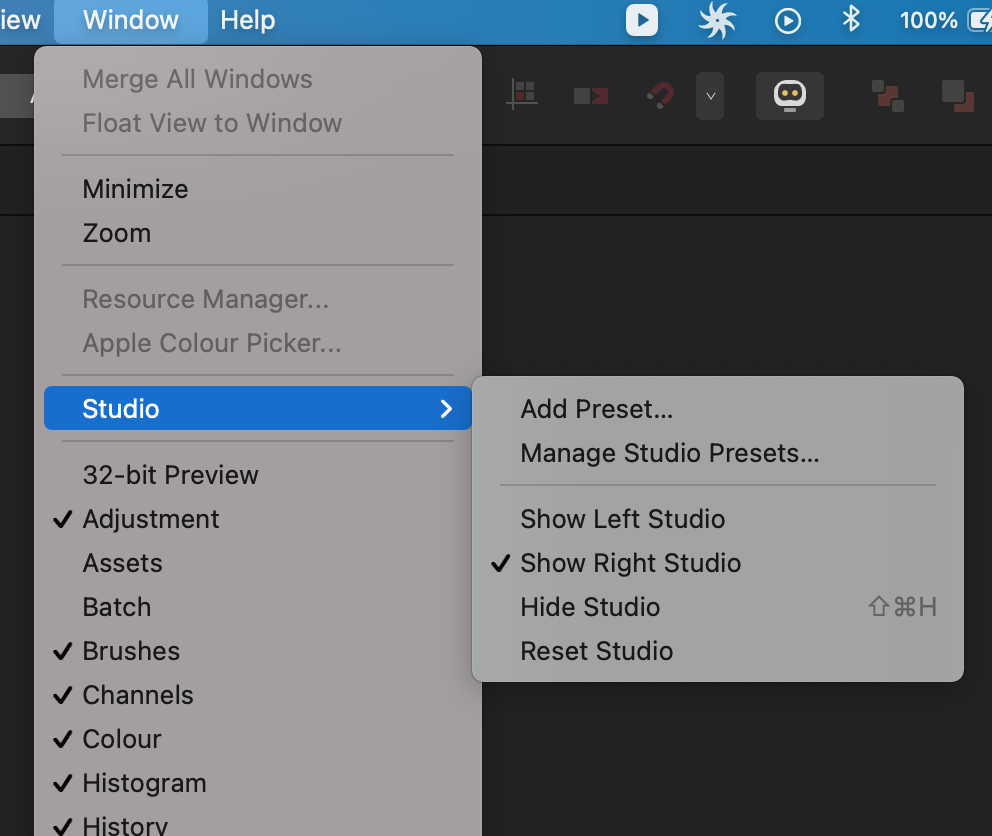Viewport: 992px width, 836px height.
Task: Open the snapping options dropdown arrow
Action: (x=710, y=96)
